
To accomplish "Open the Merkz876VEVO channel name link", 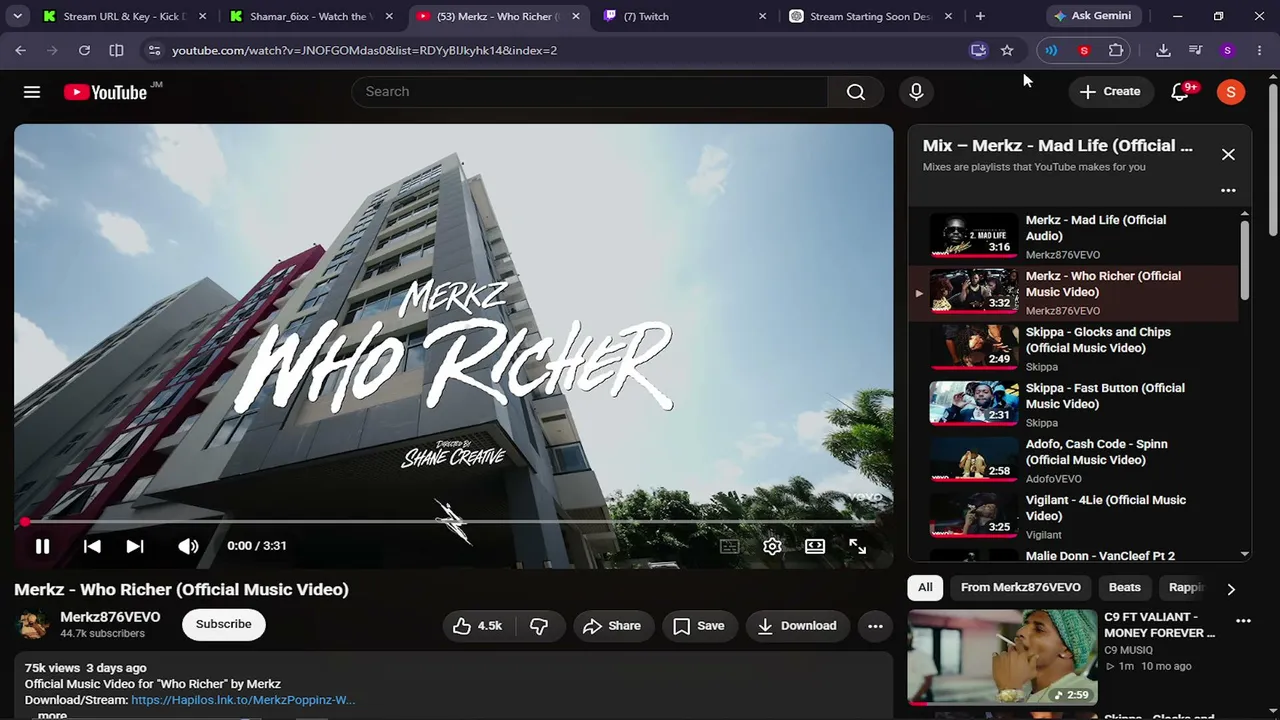I will 110,617.
